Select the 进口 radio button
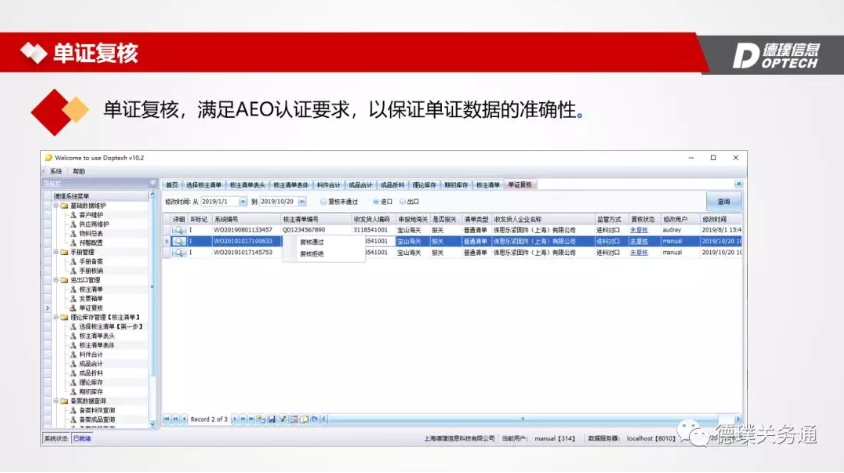844x473 pixels. coord(376,201)
